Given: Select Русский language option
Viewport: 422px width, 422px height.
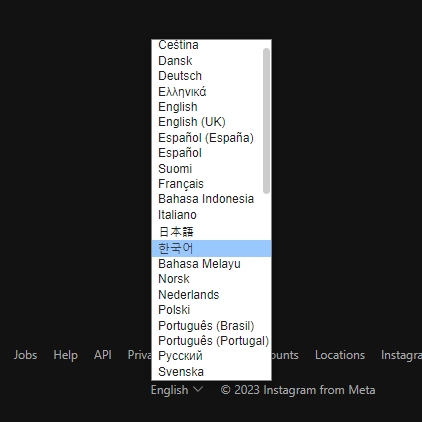Looking at the screenshot, I should (211, 356).
